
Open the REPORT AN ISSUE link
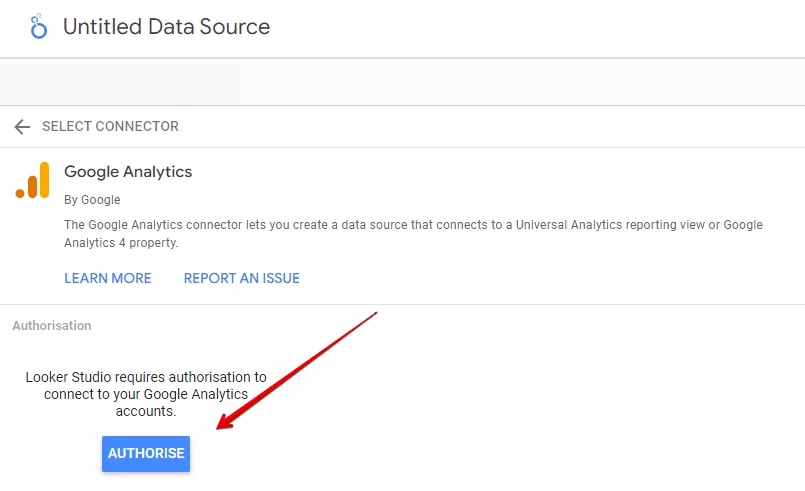242,278
